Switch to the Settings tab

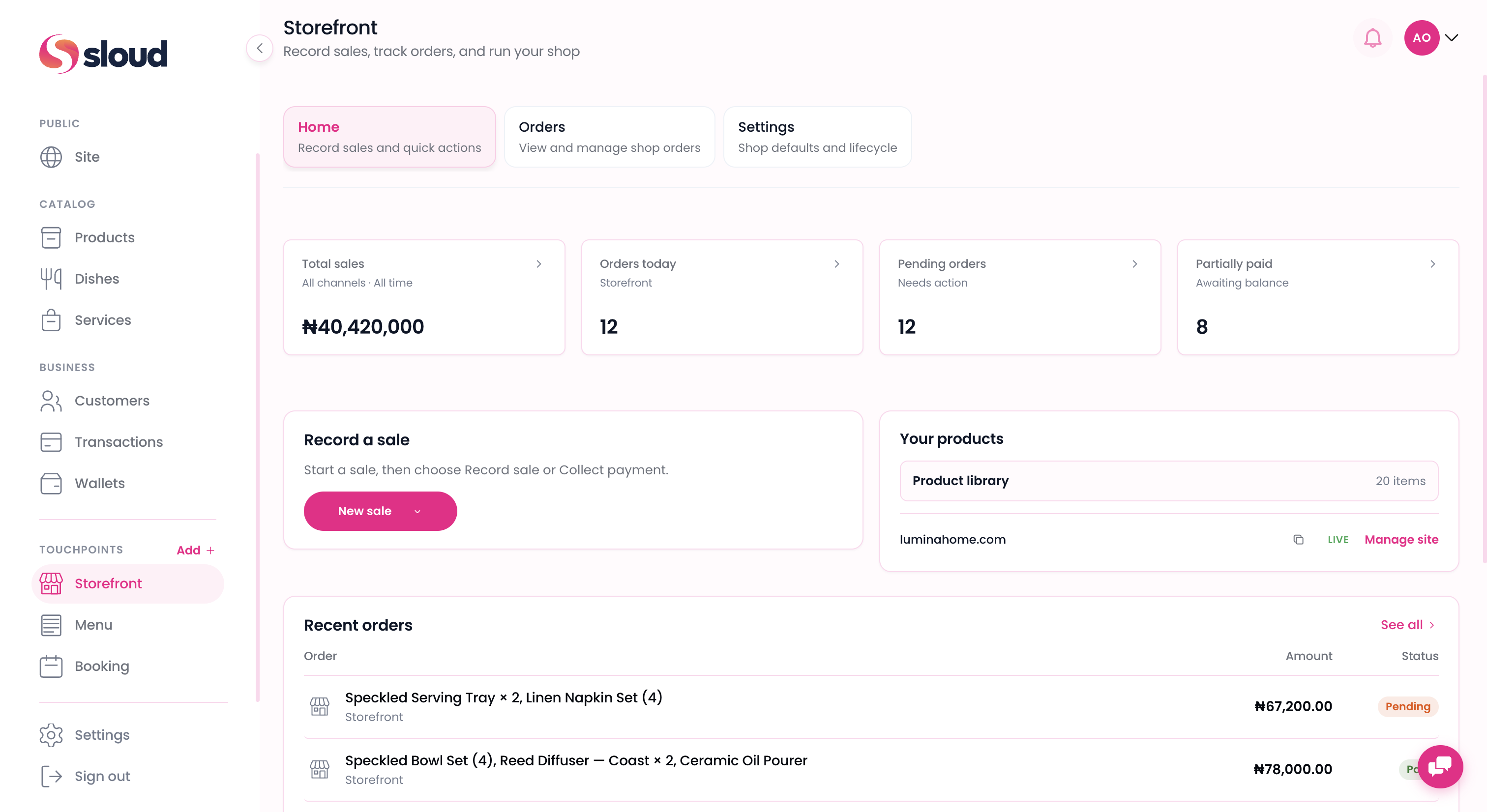pyautogui.click(x=817, y=137)
